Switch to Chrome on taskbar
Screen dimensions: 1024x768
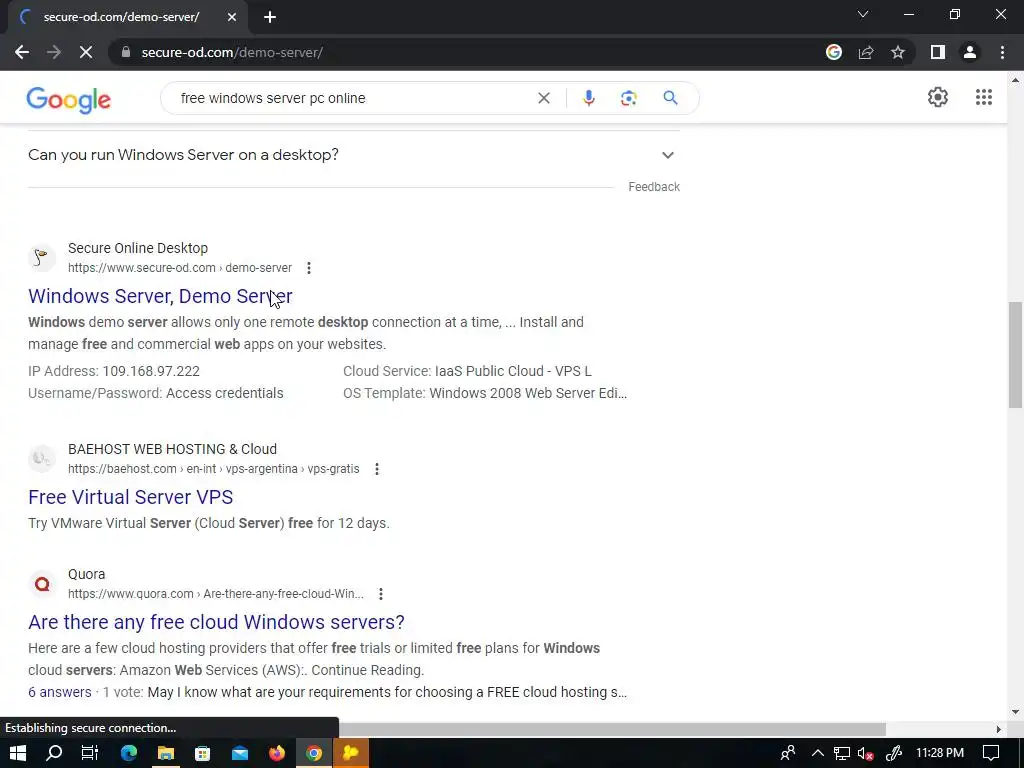(x=314, y=753)
